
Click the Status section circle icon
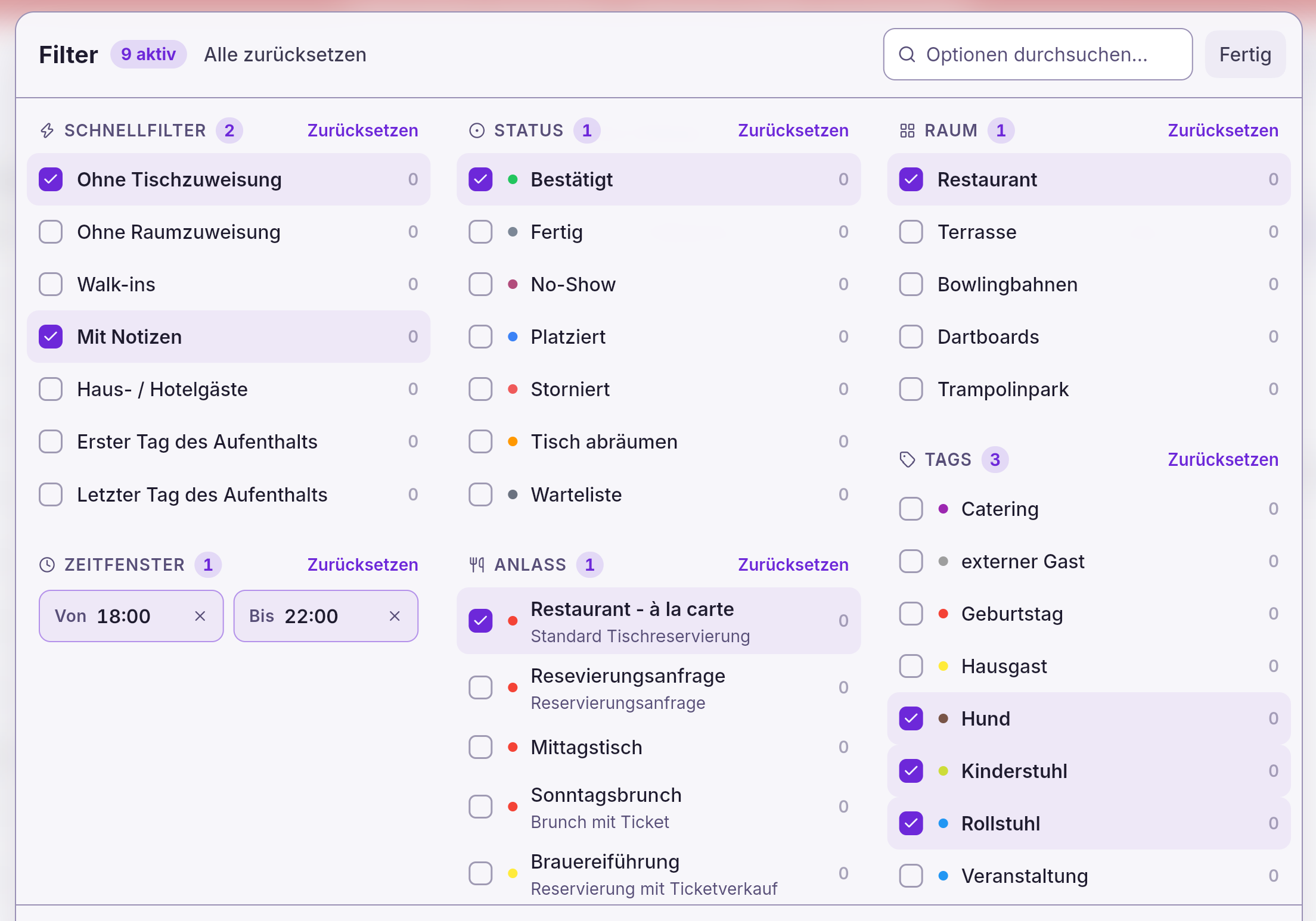coord(477,130)
